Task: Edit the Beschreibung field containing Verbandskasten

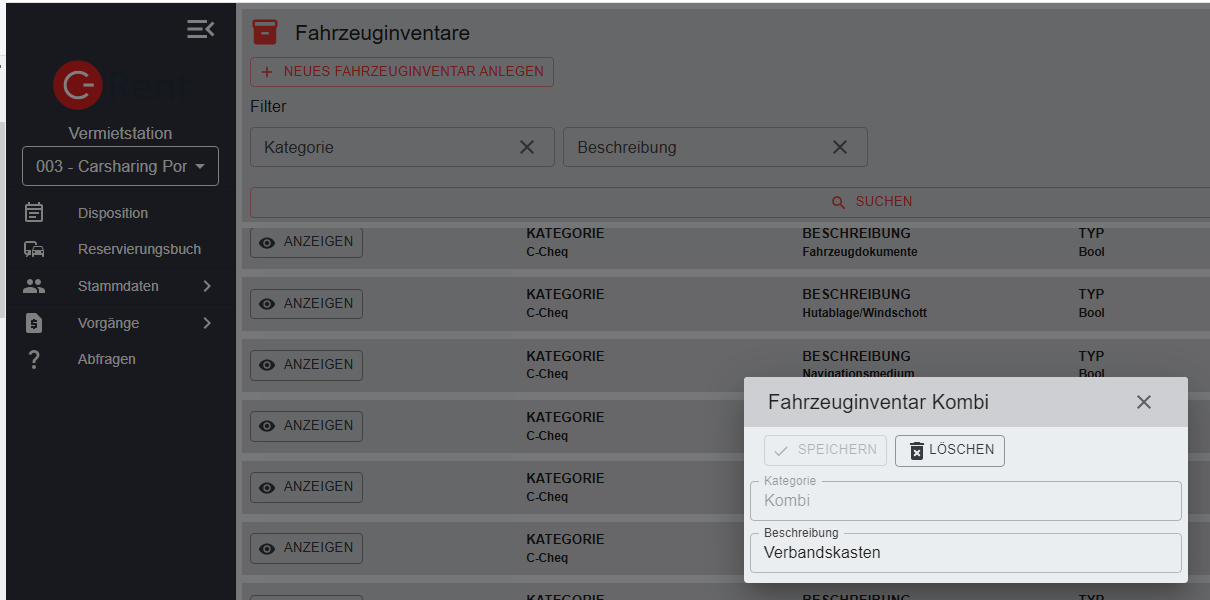Action: pos(965,552)
